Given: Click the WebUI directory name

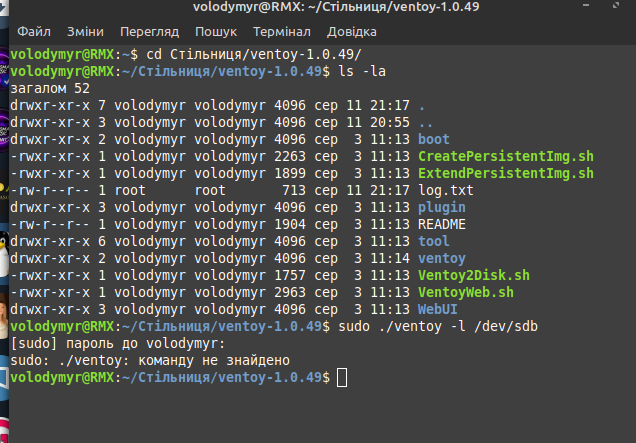Looking at the screenshot, I should (x=438, y=310).
